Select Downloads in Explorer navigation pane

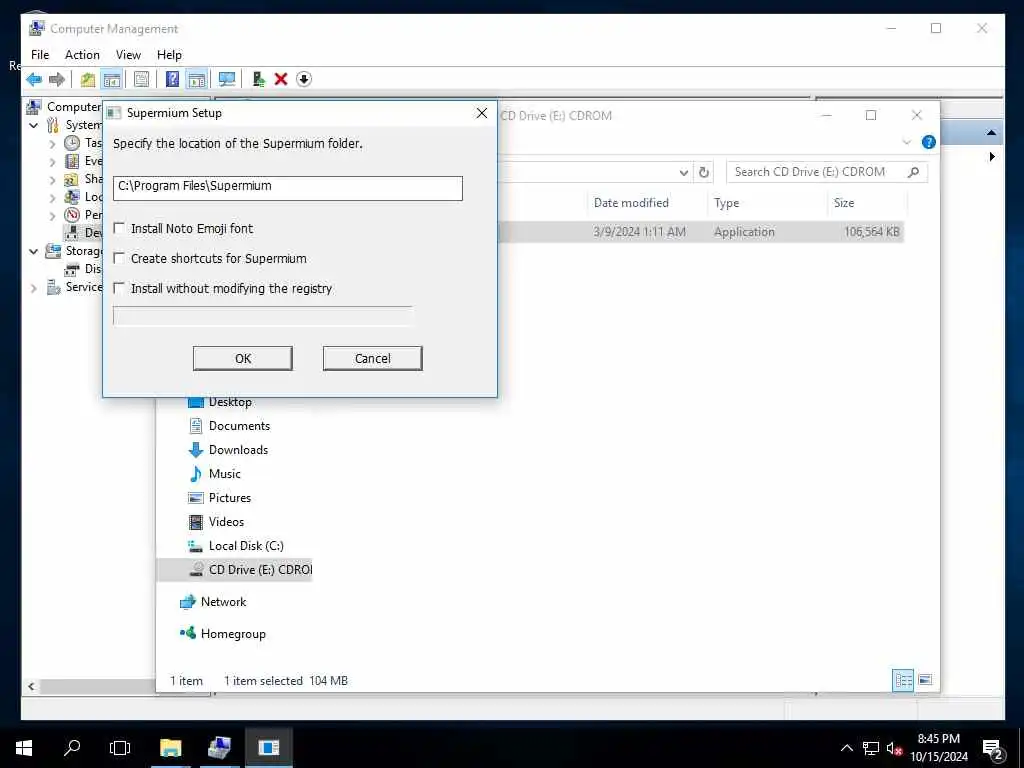[238, 450]
